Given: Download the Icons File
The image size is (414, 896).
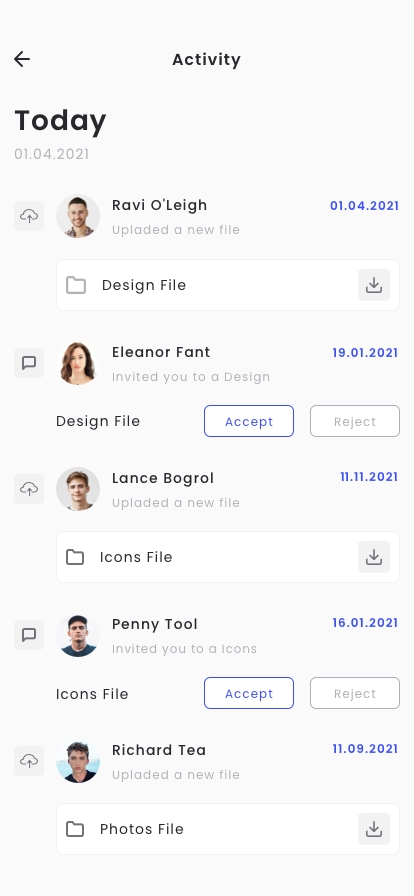Looking at the screenshot, I should pos(374,557).
